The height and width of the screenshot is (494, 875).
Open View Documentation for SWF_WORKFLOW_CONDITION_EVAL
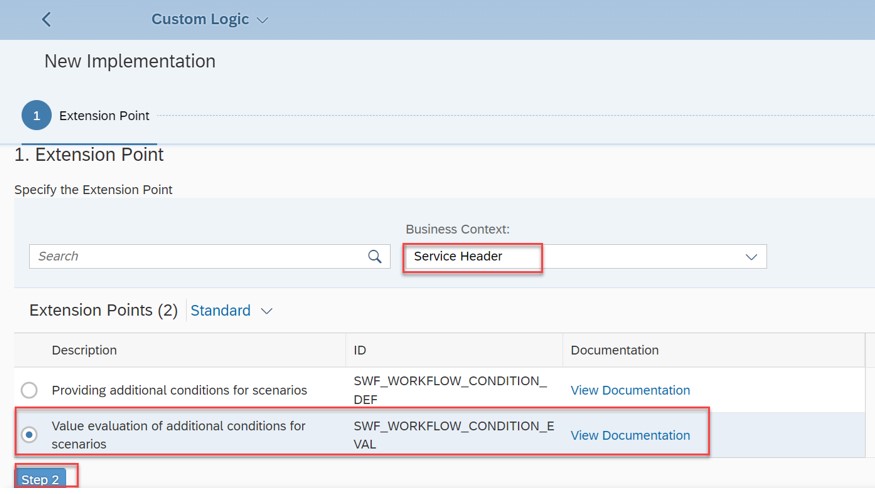pyautogui.click(x=630, y=435)
